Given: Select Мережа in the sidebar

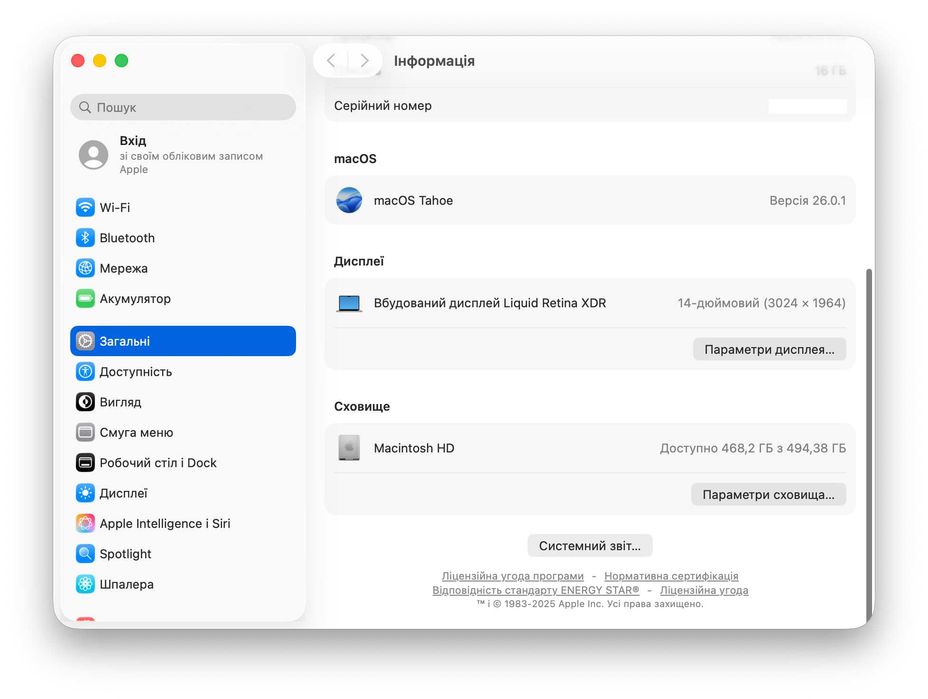Looking at the screenshot, I should click(183, 268).
